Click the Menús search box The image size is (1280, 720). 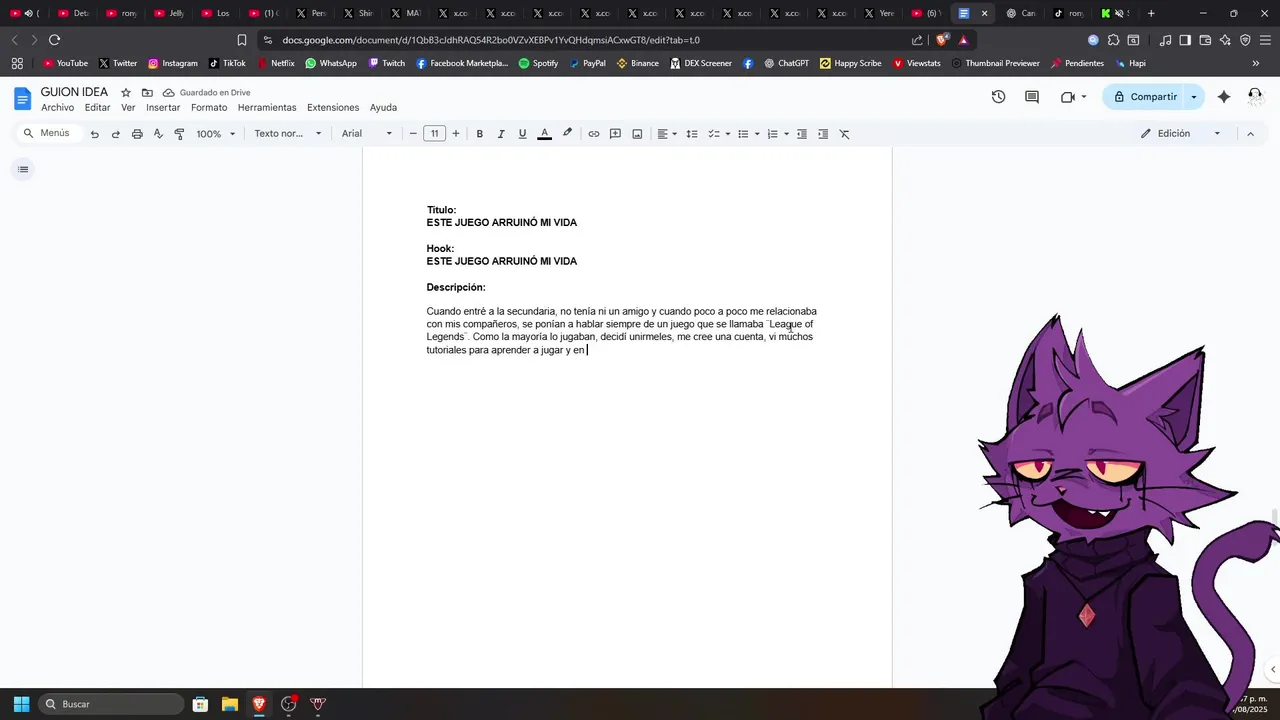(48, 133)
